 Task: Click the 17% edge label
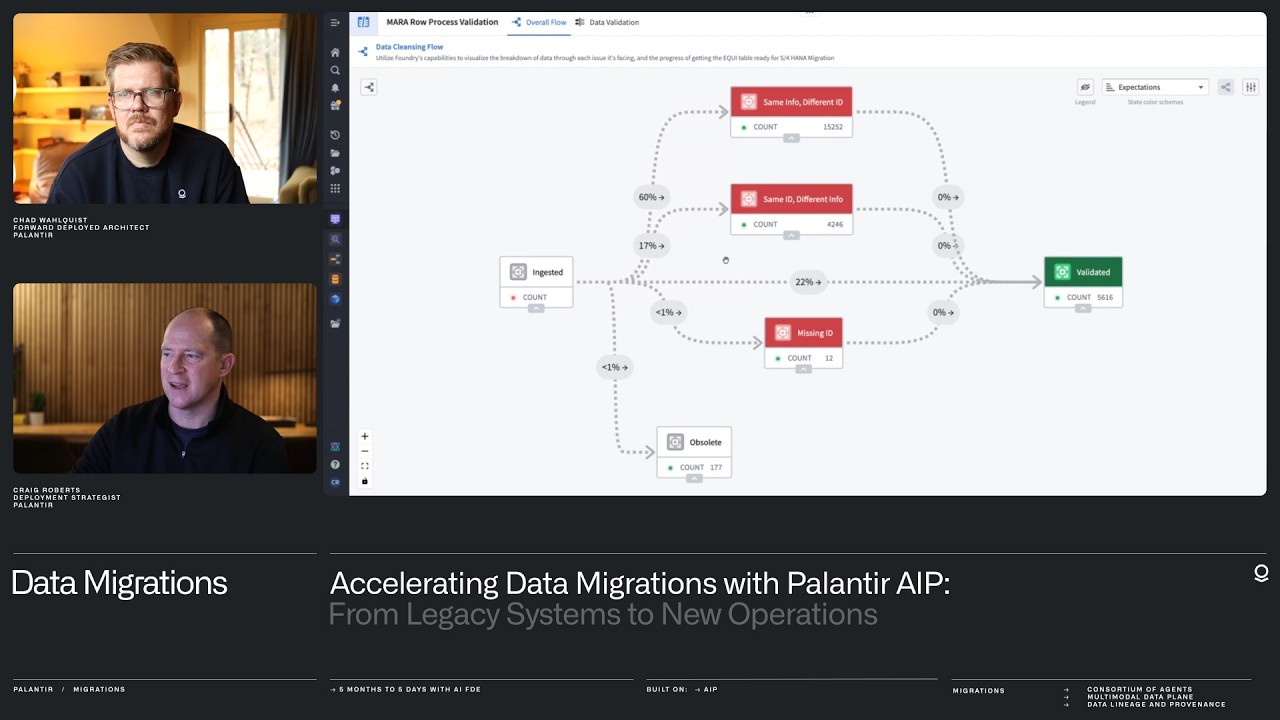point(651,246)
